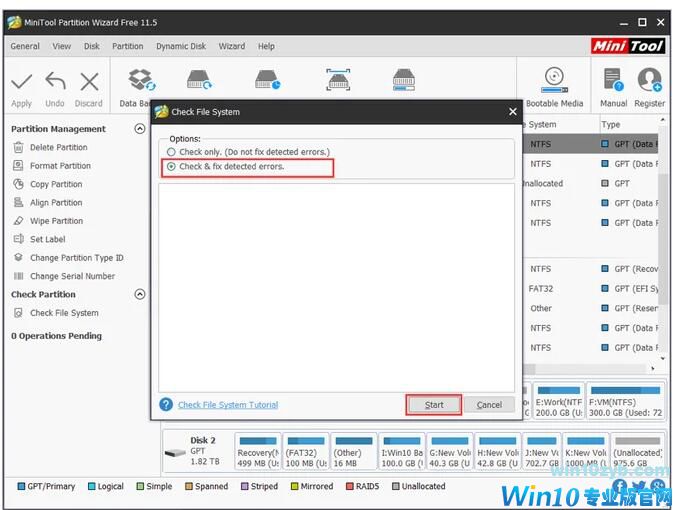Screen dimensions: 678x510
Task: Click the System column header
Action: (542, 125)
